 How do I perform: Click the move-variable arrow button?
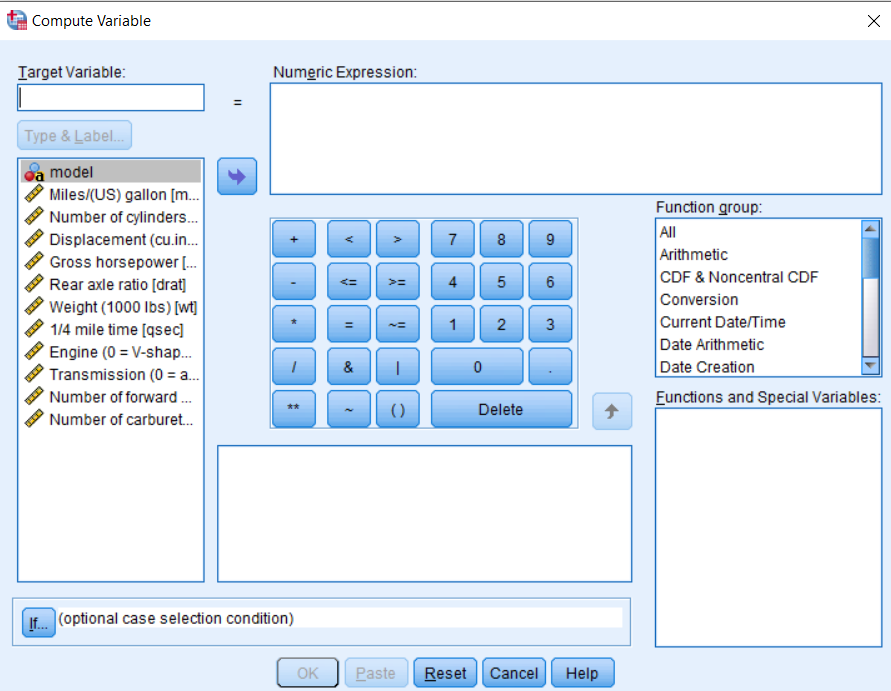pos(237,176)
